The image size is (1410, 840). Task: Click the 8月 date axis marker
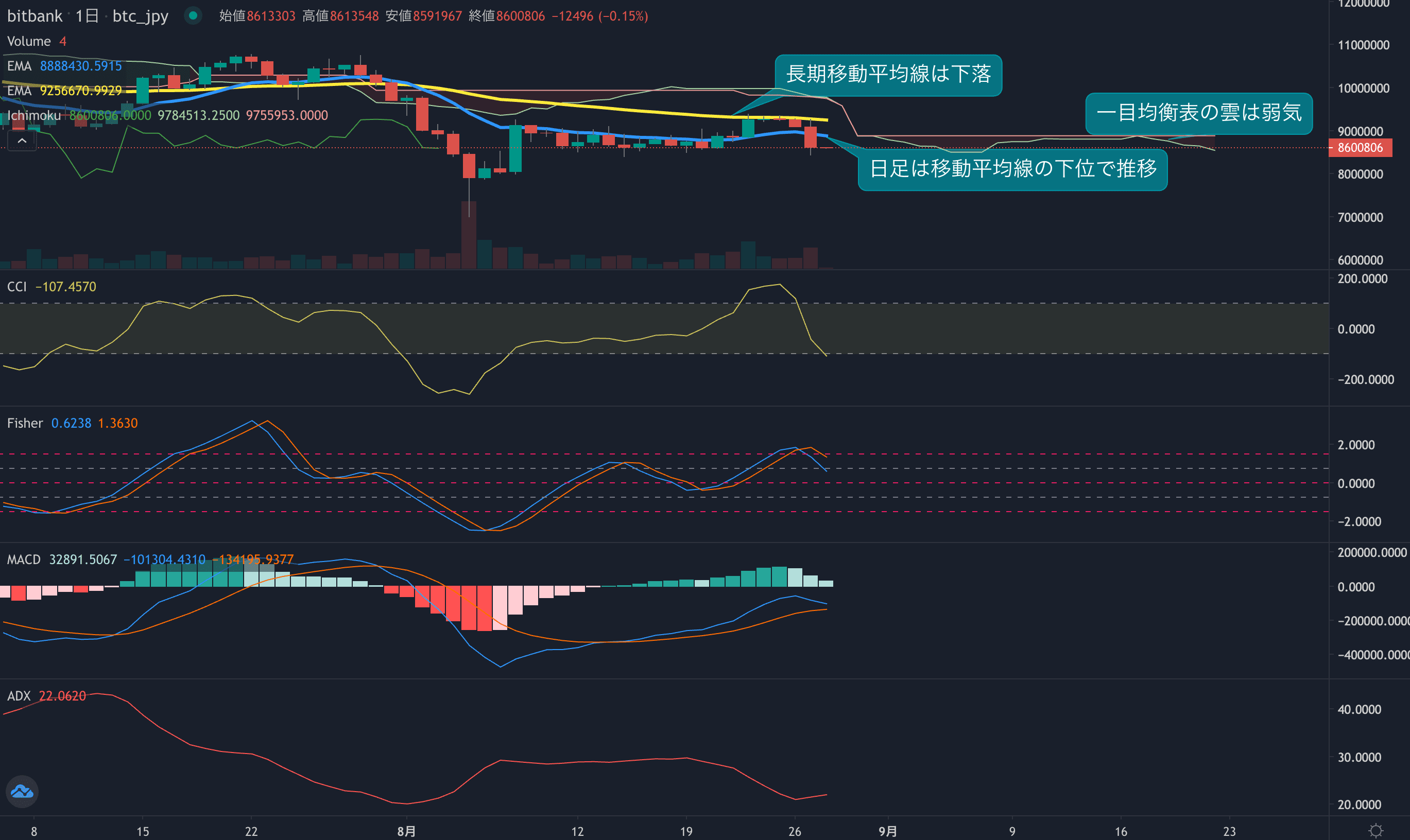pyautogui.click(x=406, y=831)
